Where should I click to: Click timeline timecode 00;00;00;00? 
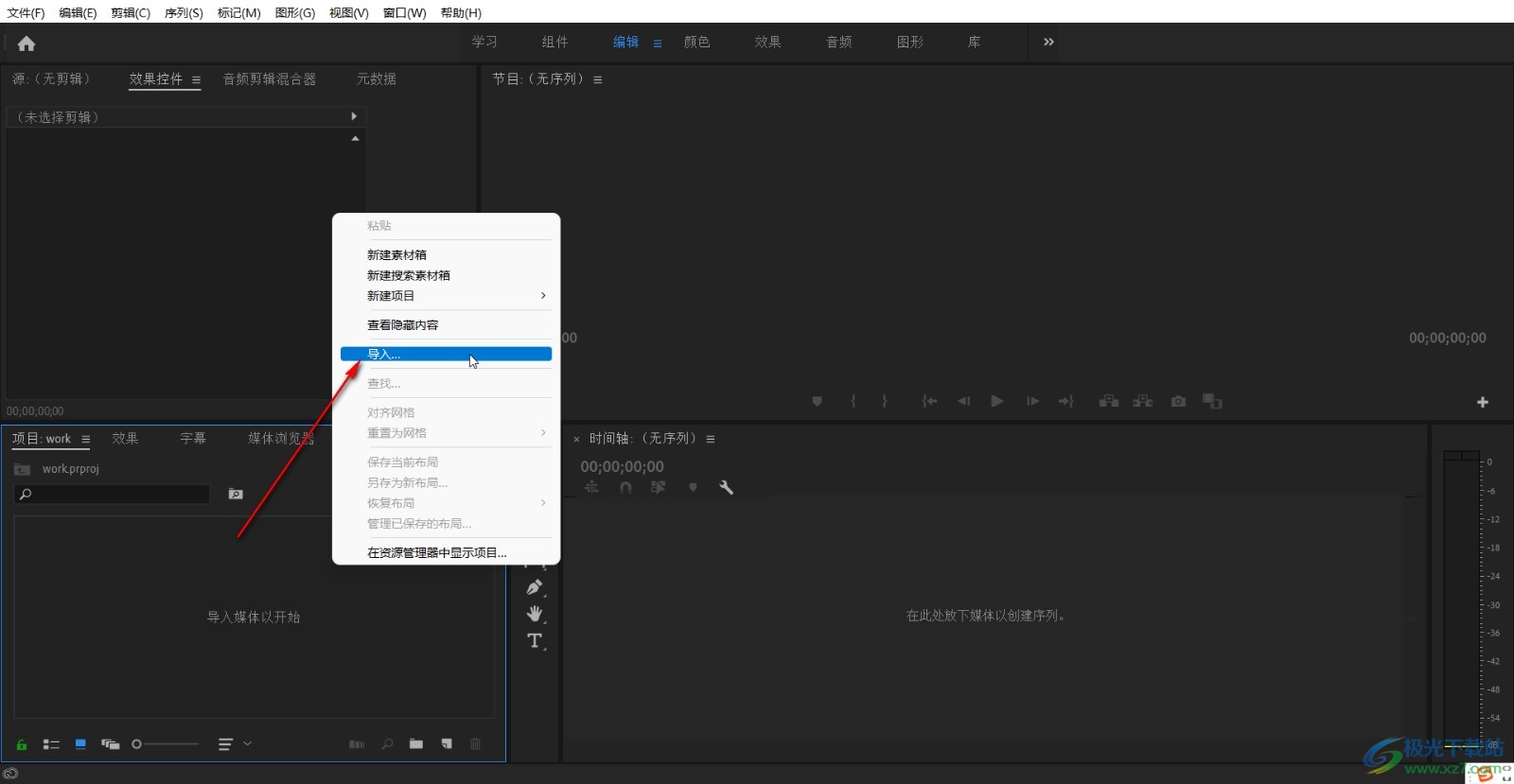622,466
